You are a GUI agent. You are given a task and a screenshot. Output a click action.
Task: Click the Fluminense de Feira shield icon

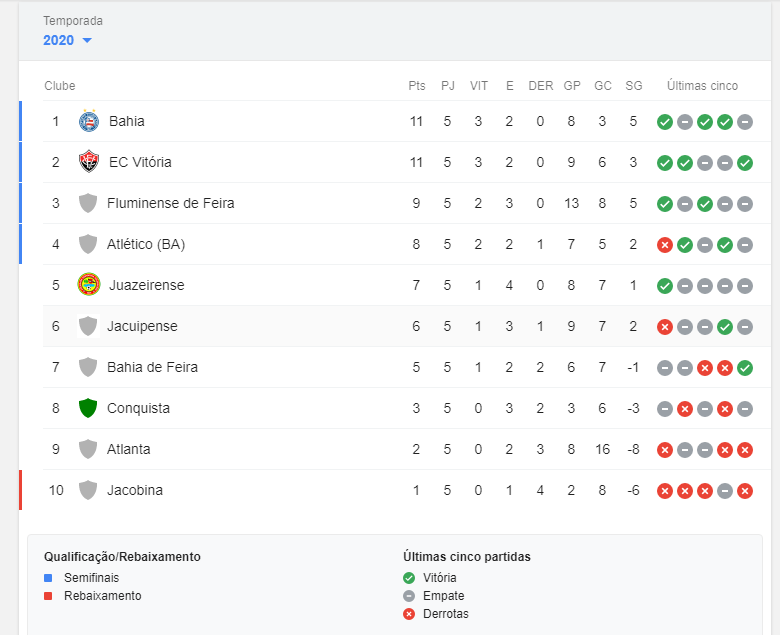pos(88,203)
